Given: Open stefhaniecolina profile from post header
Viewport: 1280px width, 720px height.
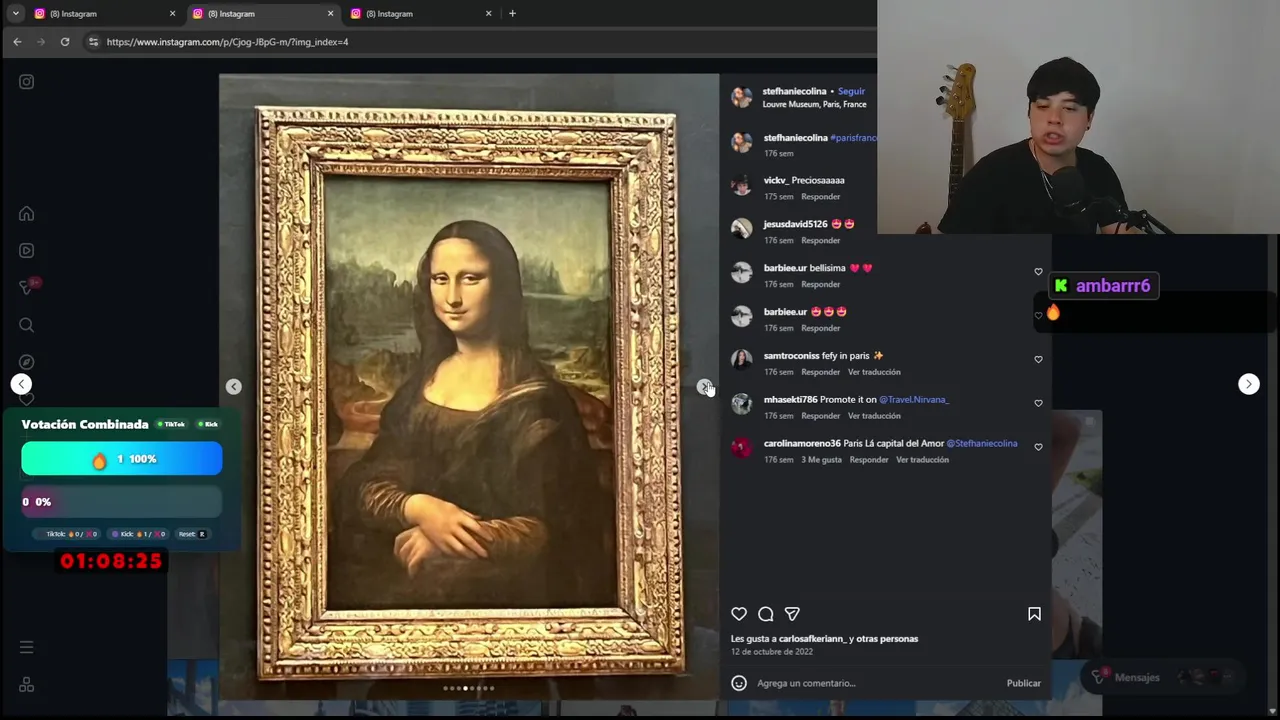Looking at the screenshot, I should (794, 91).
